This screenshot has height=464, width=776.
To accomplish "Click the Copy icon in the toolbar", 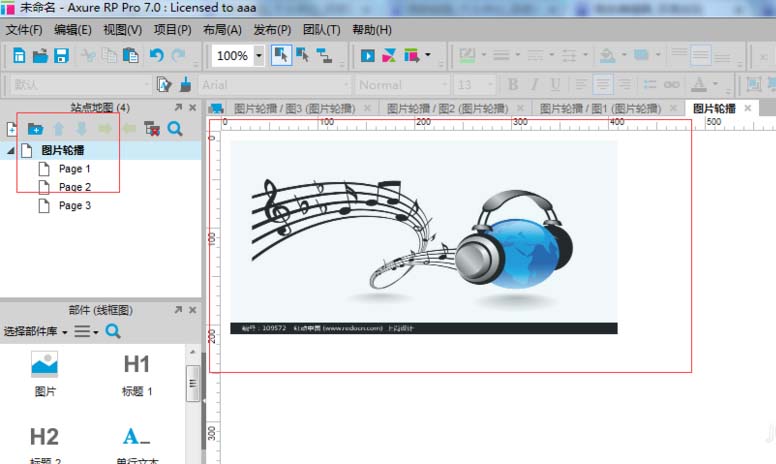I will (x=109, y=55).
